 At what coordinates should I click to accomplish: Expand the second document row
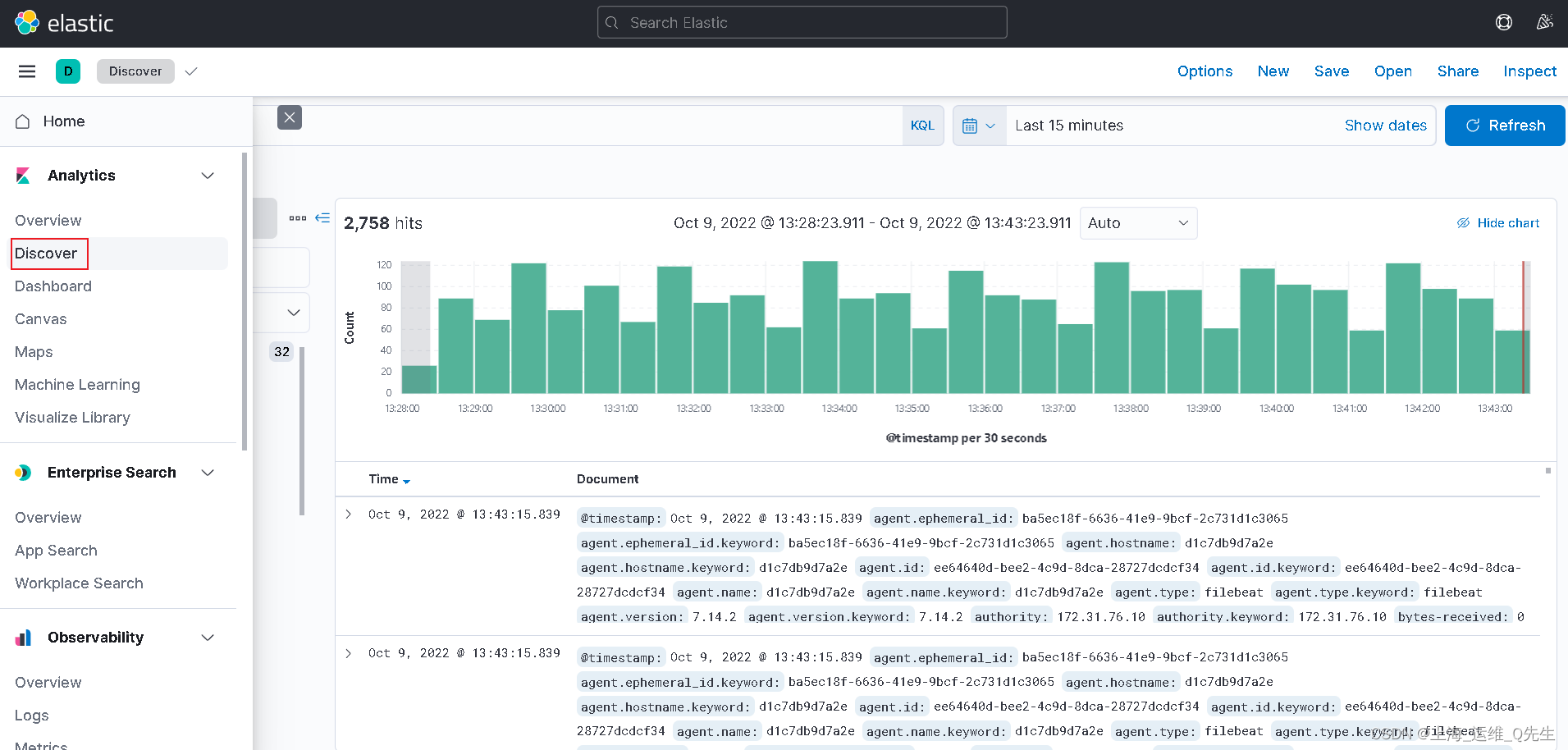pyautogui.click(x=349, y=653)
